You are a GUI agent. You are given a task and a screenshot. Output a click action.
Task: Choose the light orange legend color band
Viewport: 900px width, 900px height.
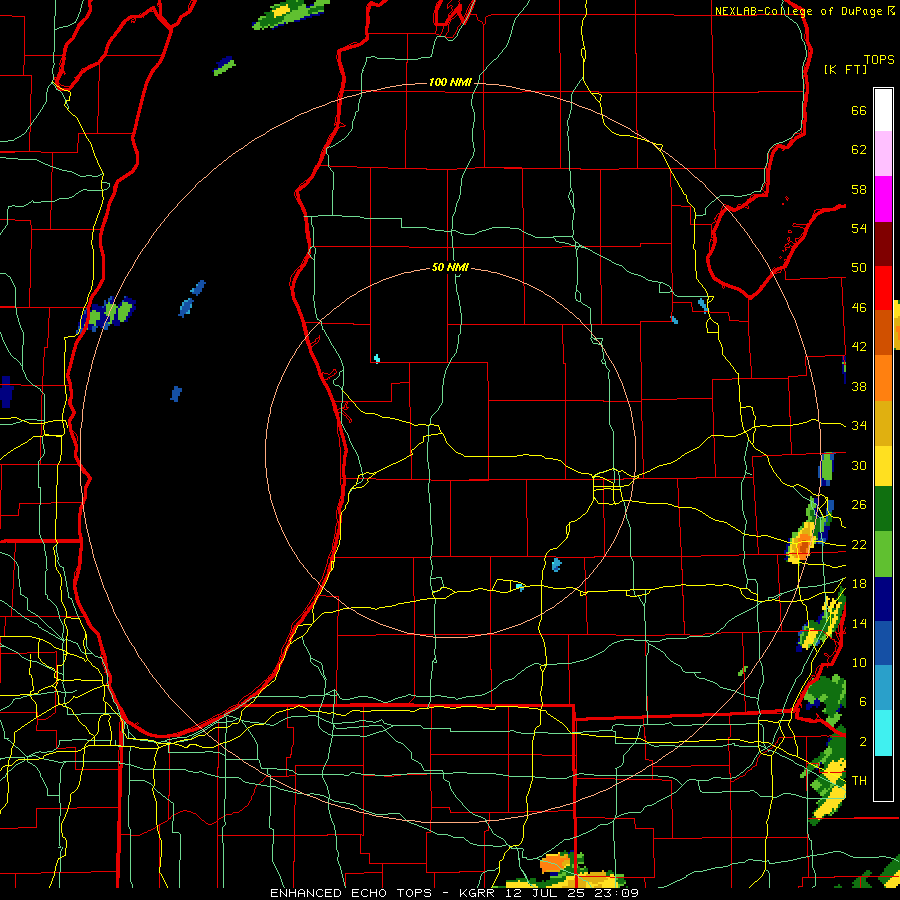(883, 378)
